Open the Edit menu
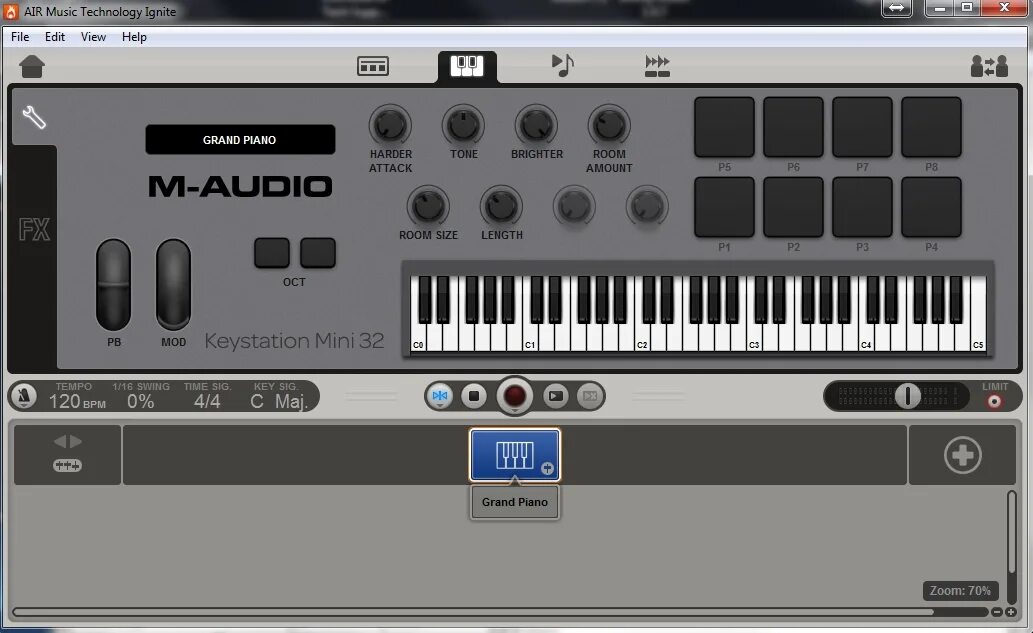 pos(55,37)
